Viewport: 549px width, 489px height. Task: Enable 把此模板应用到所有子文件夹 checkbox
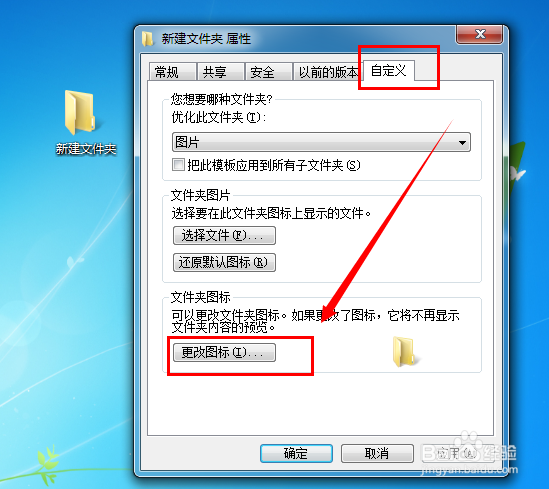tap(178, 165)
